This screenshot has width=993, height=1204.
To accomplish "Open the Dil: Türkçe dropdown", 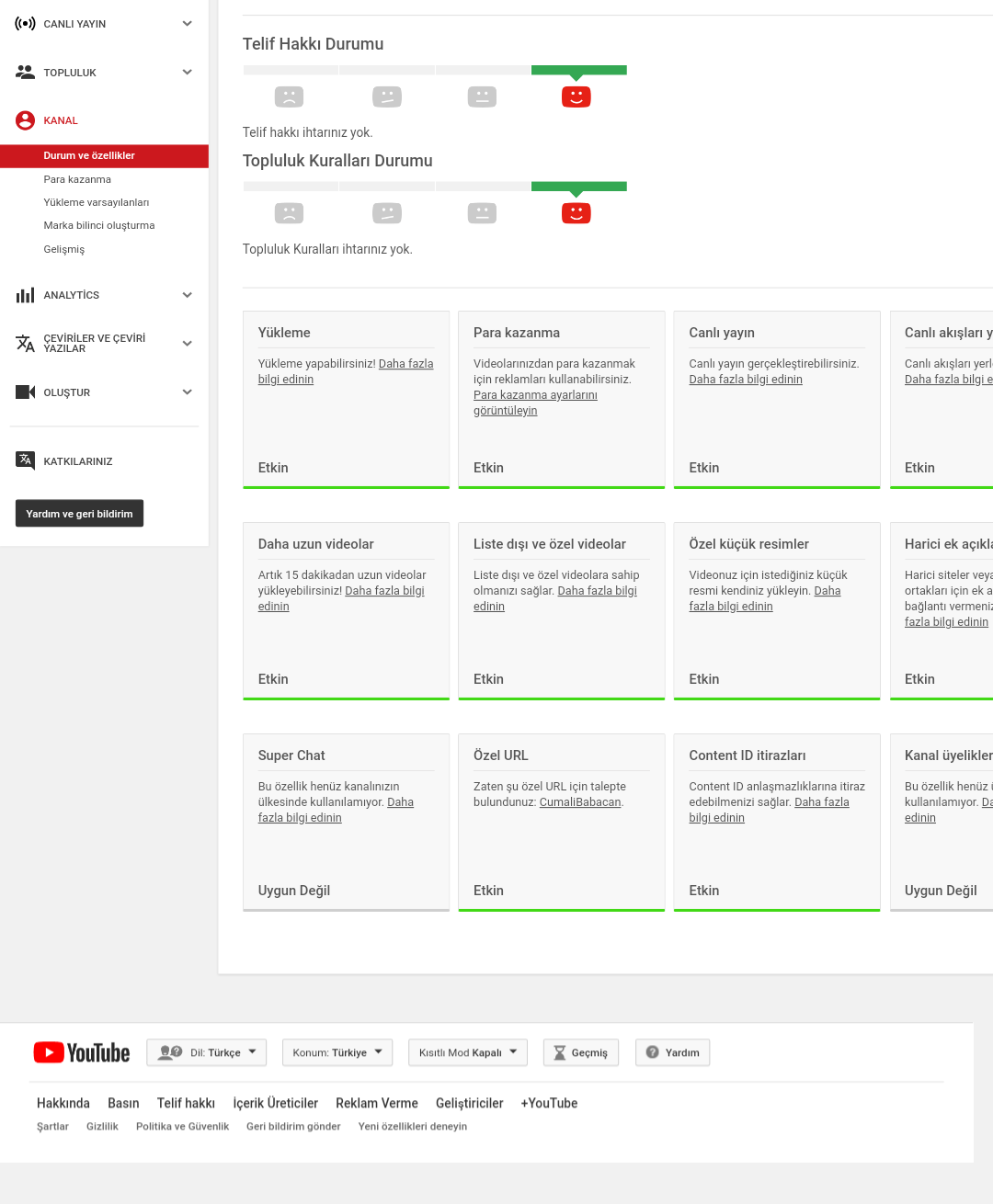I will coord(207,1052).
